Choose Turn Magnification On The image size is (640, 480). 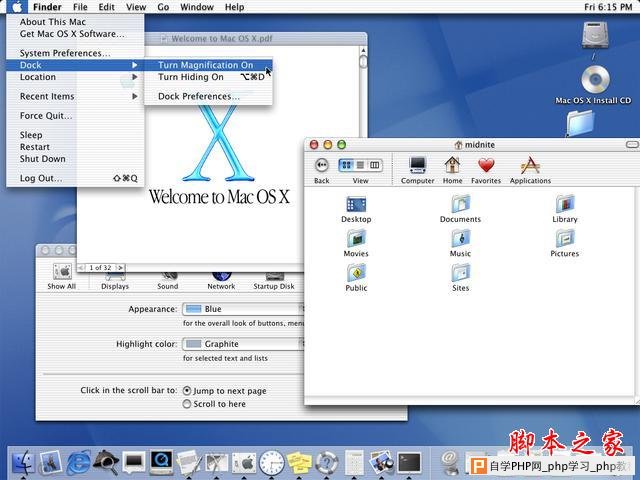pos(208,65)
